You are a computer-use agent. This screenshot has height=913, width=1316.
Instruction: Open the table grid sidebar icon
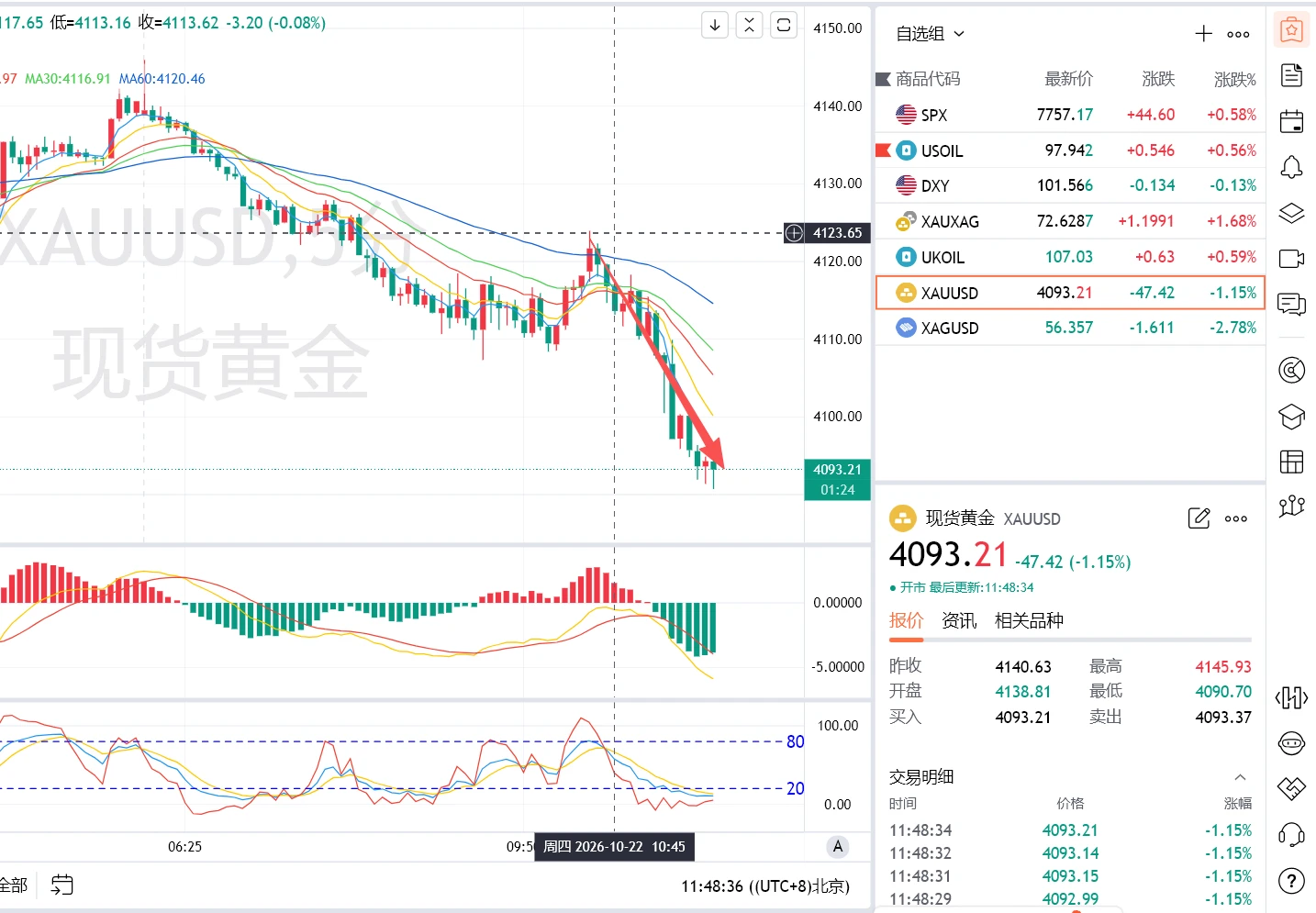[x=1291, y=462]
